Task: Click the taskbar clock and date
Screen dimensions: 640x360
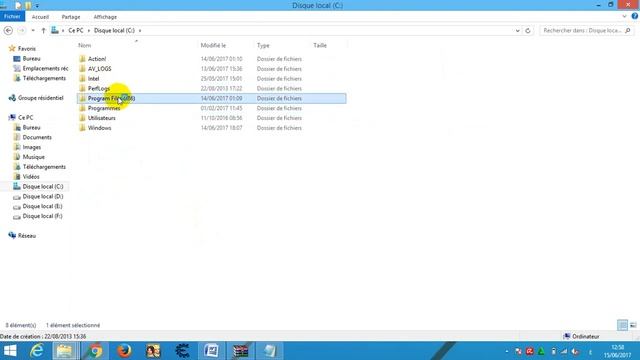Action: 618,351
